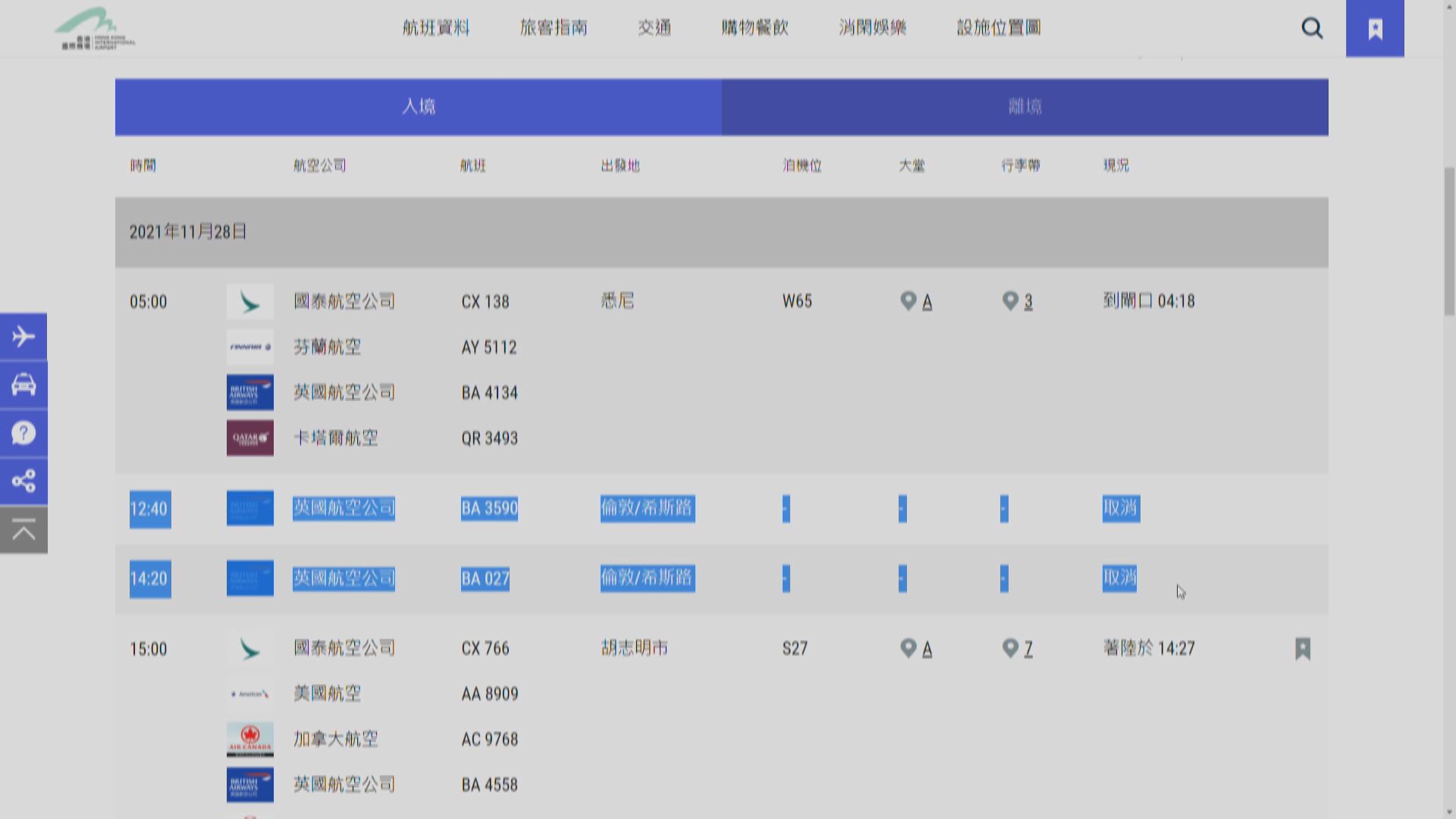The width and height of the screenshot is (1456, 819).
Task: Click the airplane icon in left sidebar
Action: 24,336
